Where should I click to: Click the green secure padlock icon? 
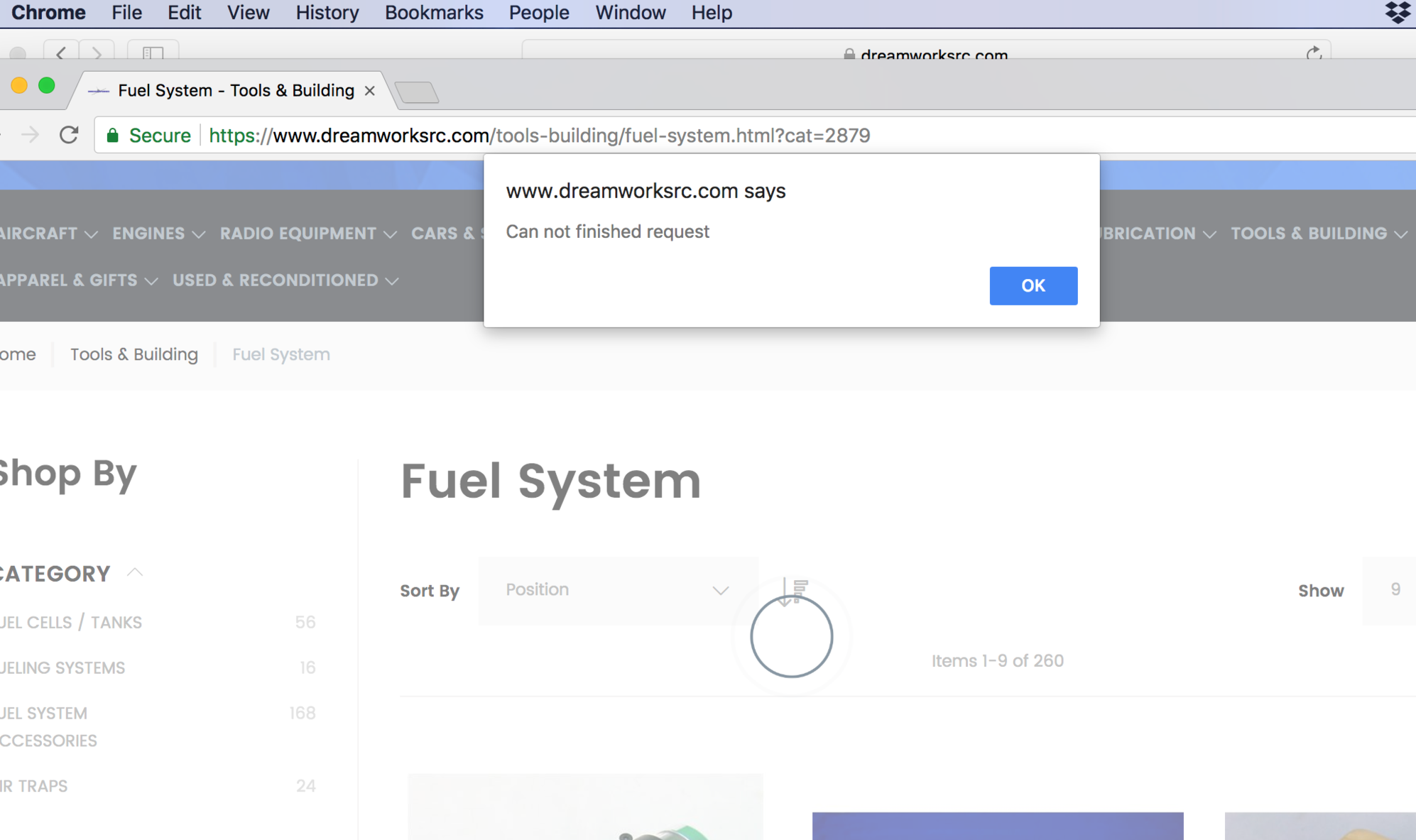pos(112,136)
